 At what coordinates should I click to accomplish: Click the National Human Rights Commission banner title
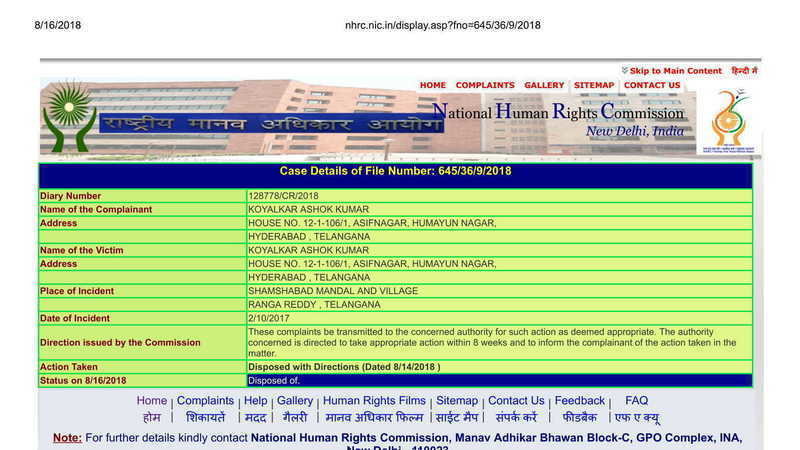coord(557,112)
